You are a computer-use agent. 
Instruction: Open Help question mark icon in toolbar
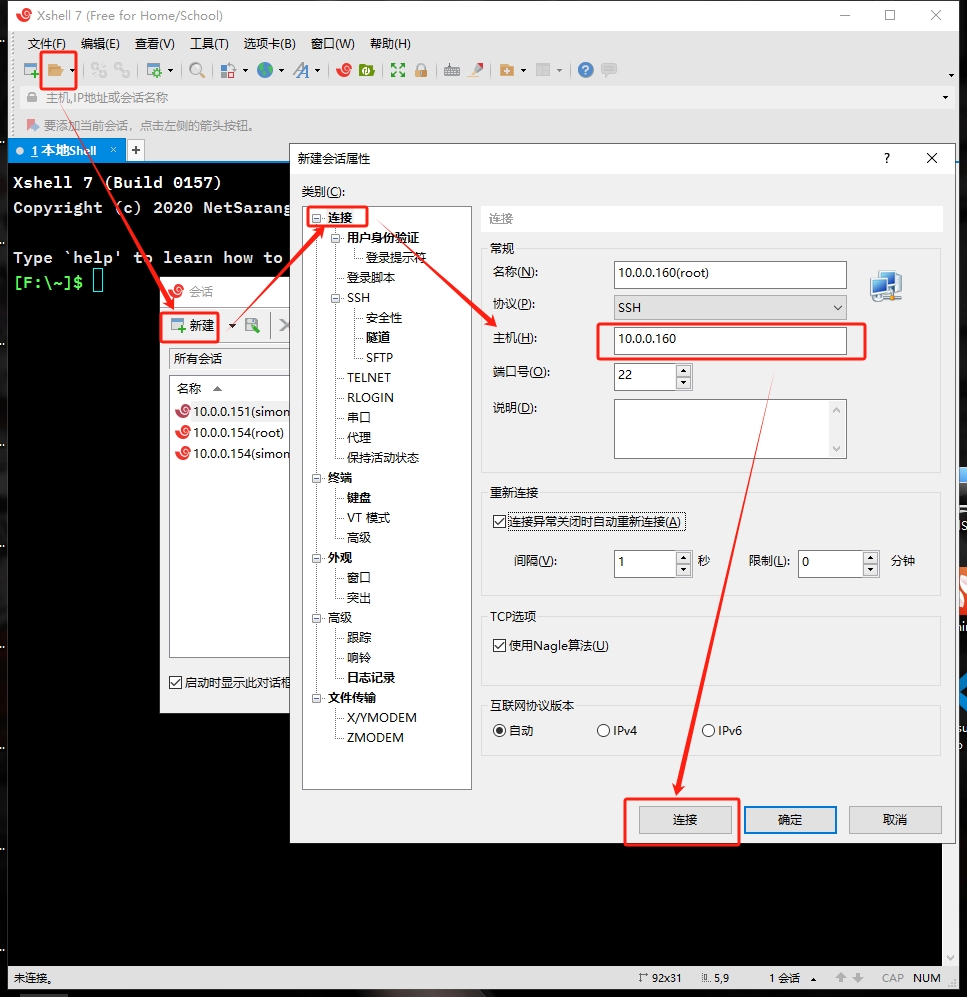[586, 70]
